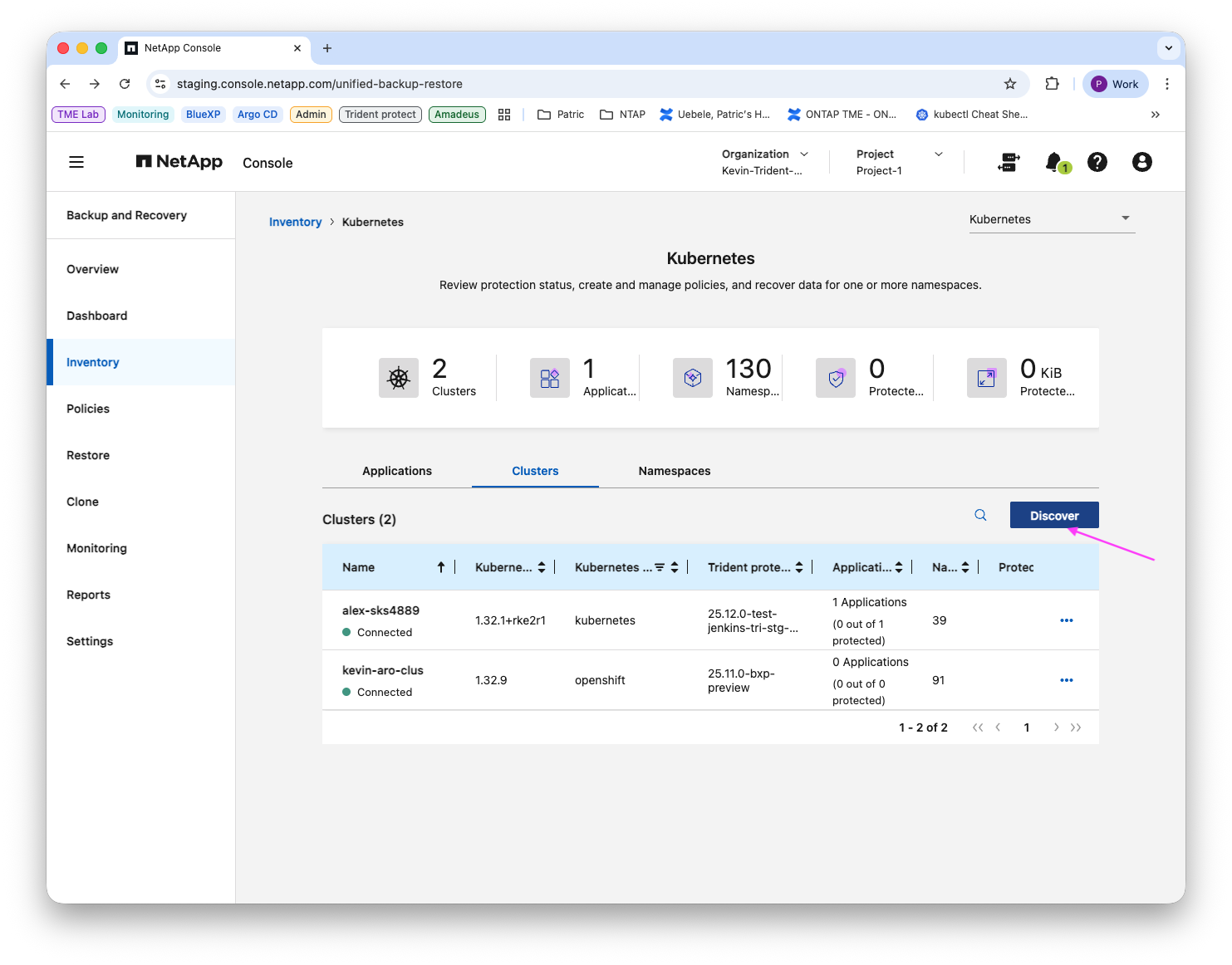The height and width of the screenshot is (965, 1232).
Task: Open the user profile account icon
Action: [x=1142, y=162]
